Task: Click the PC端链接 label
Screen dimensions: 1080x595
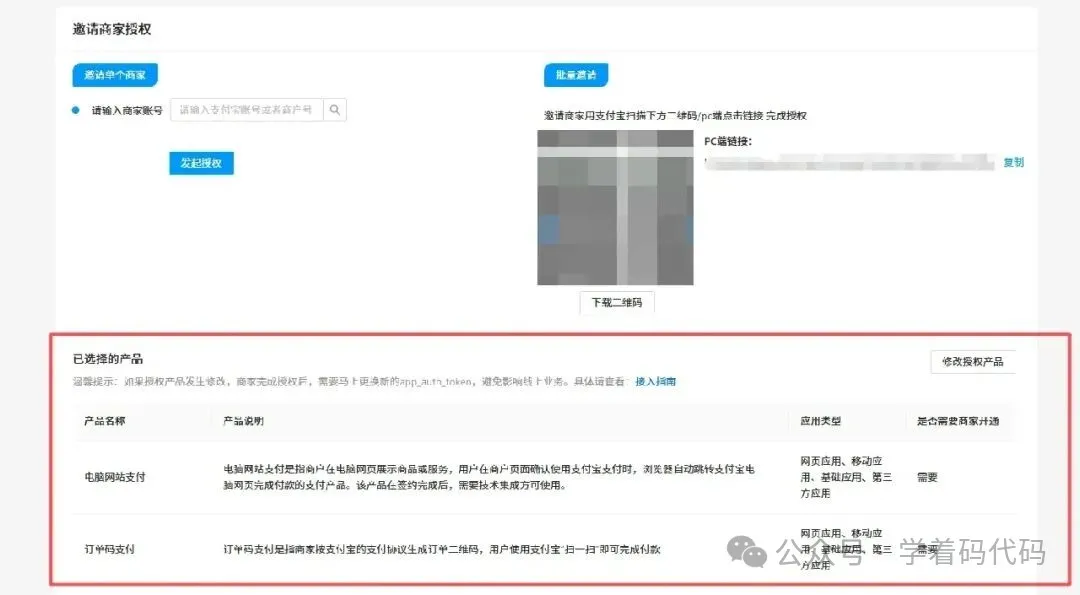Action: 728,141
